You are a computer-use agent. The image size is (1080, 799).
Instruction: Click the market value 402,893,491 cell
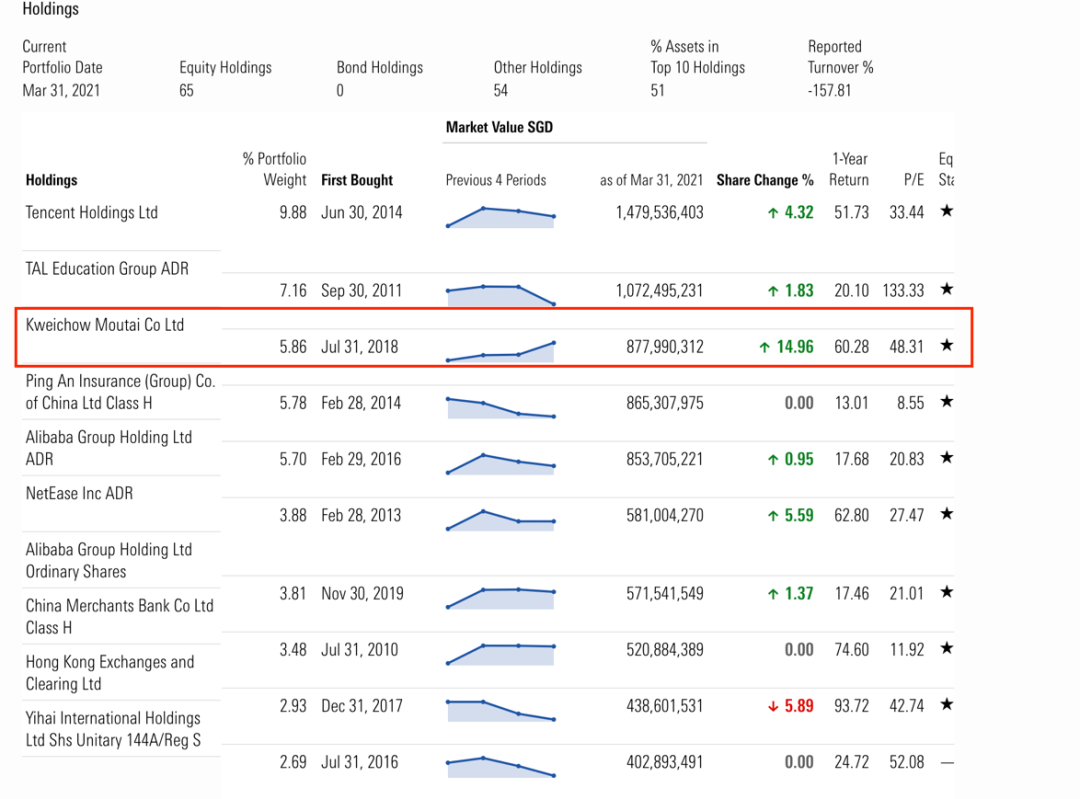coord(654,762)
